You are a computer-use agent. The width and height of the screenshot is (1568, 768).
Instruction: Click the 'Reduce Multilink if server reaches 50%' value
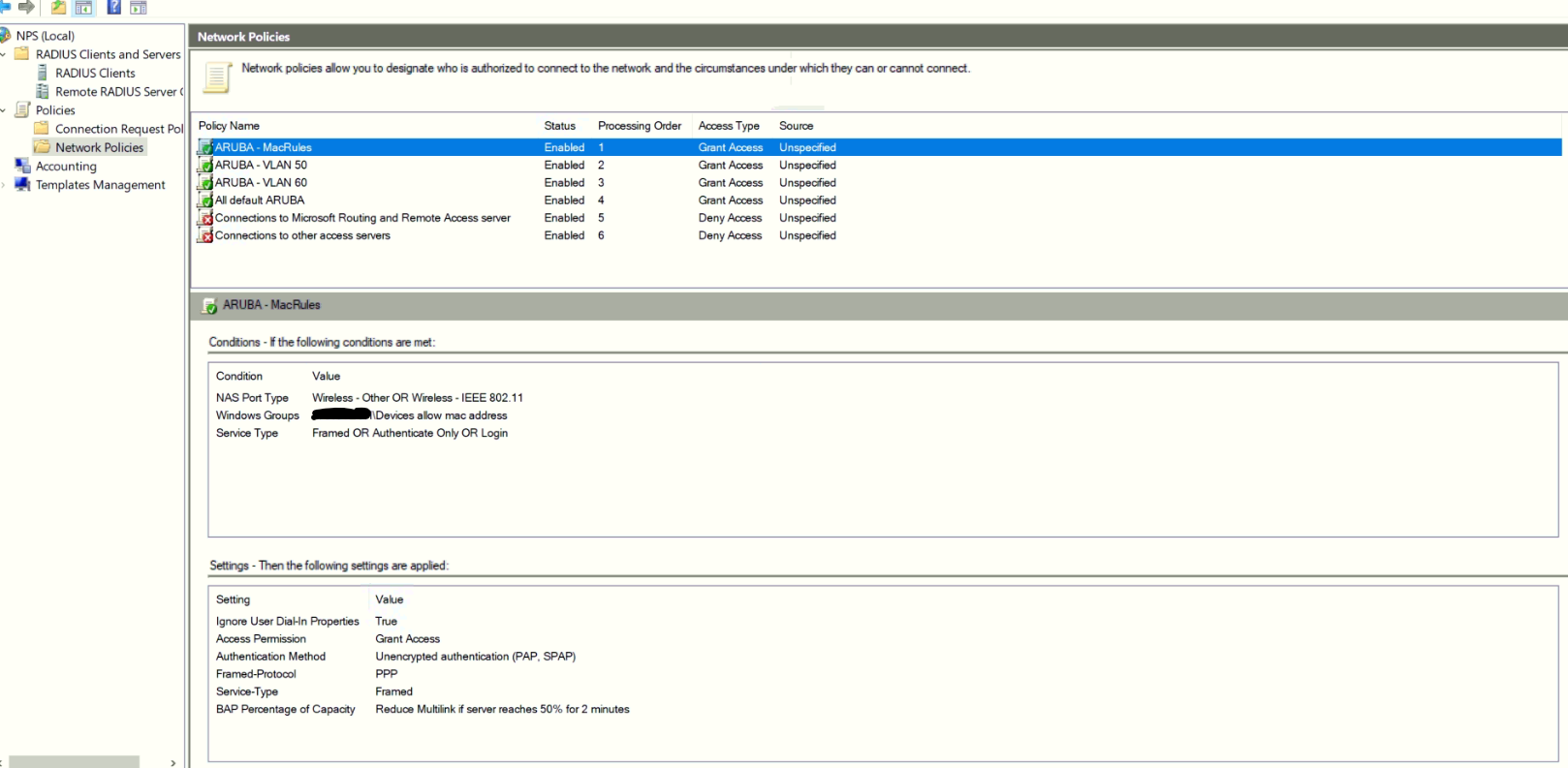pyautogui.click(x=502, y=709)
